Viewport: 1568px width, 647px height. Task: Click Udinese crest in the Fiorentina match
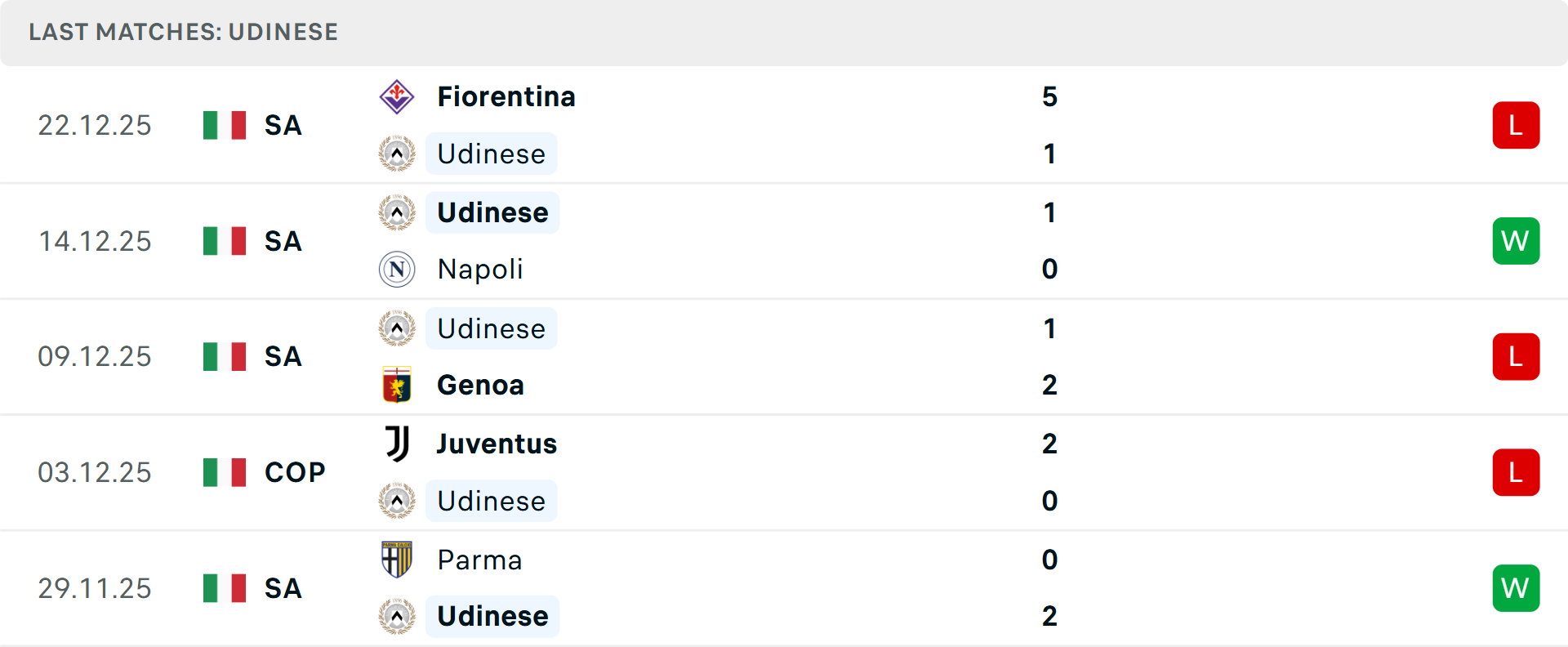click(x=397, y=154)
